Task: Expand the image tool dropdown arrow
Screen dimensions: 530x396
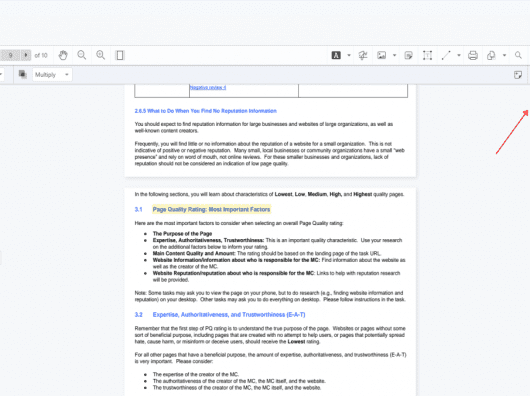Action: pos(394,55)
